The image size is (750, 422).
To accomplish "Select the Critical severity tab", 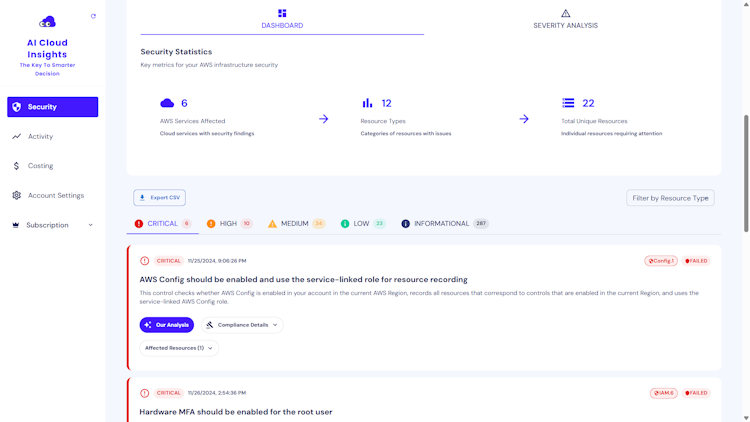I will pos(163,223).
